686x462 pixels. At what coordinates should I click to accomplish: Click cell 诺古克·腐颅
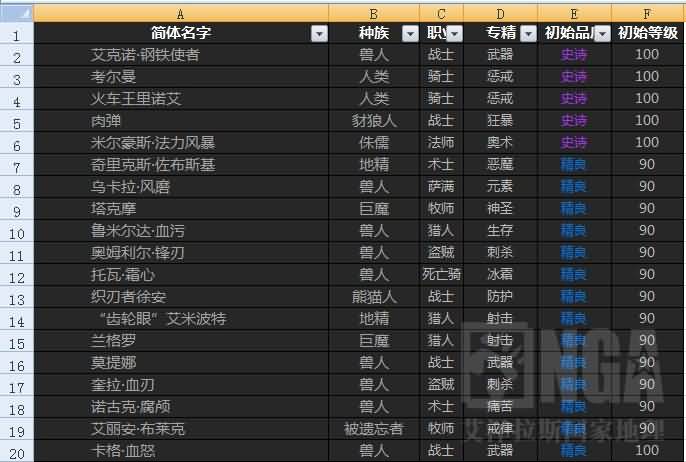[x=181, y=407]
